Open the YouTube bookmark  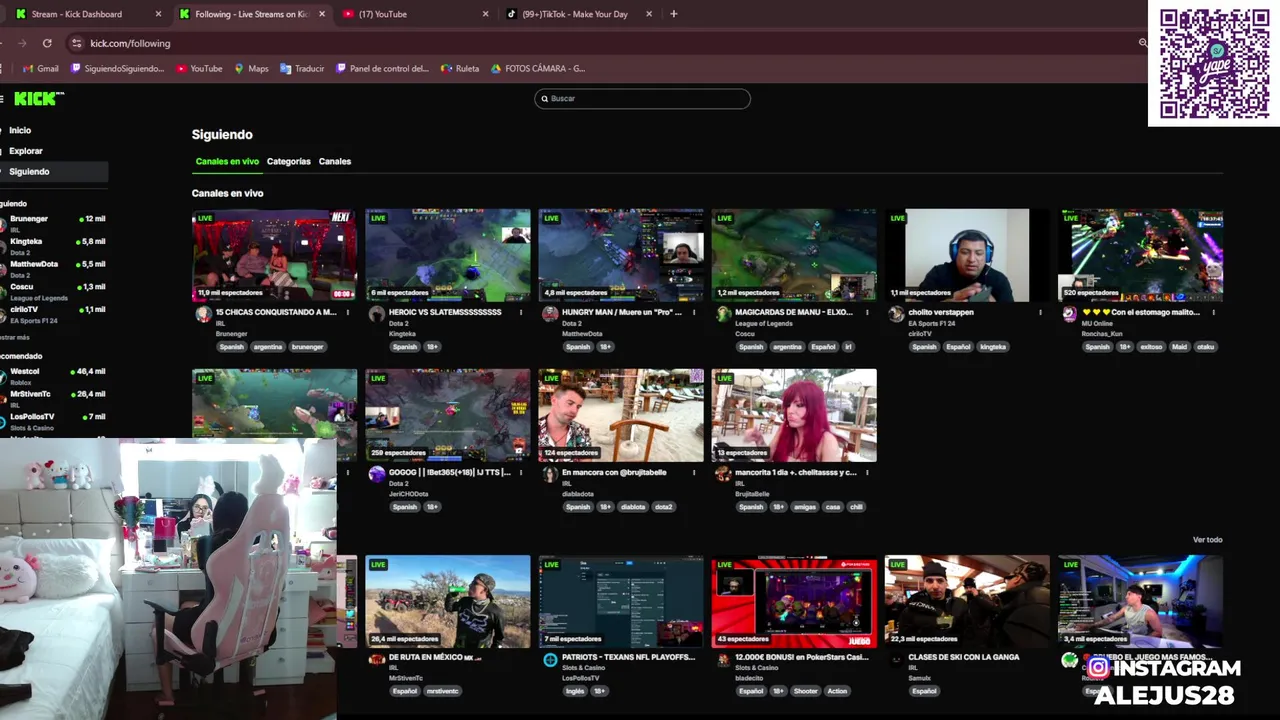[x=199, y=69]
